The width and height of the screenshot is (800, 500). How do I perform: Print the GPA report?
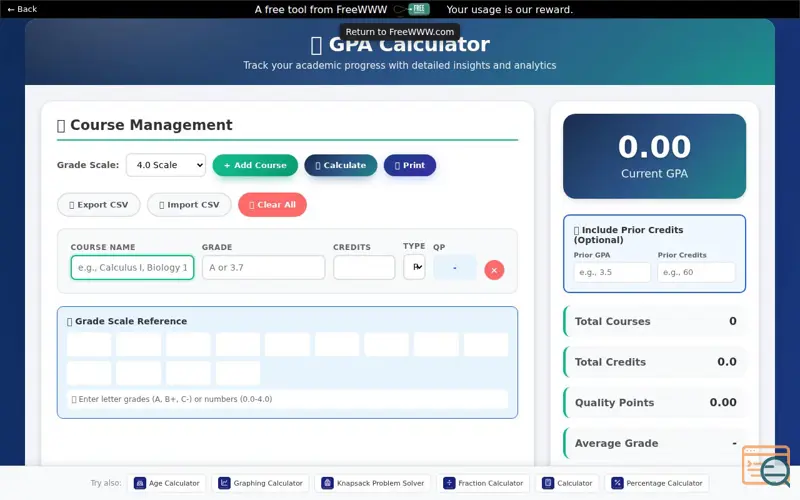tap(410, 165)
